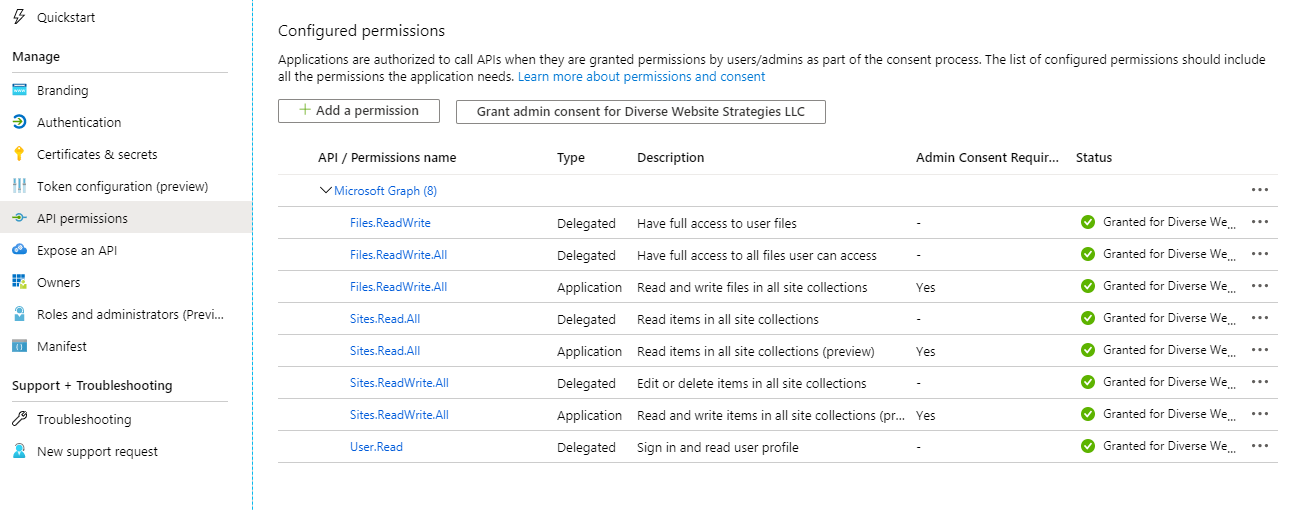The width and height of the screenshot is (1303, 510).
Task: Click the Type column header
Action: (x=571, y=158)
